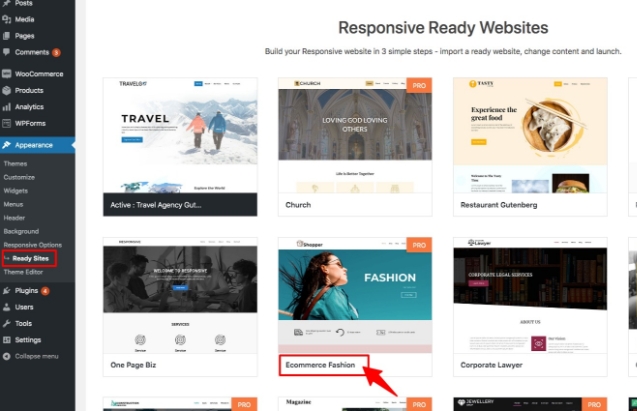Click the Tools wrench icon

pyautogui.click(x=7, y=324)
